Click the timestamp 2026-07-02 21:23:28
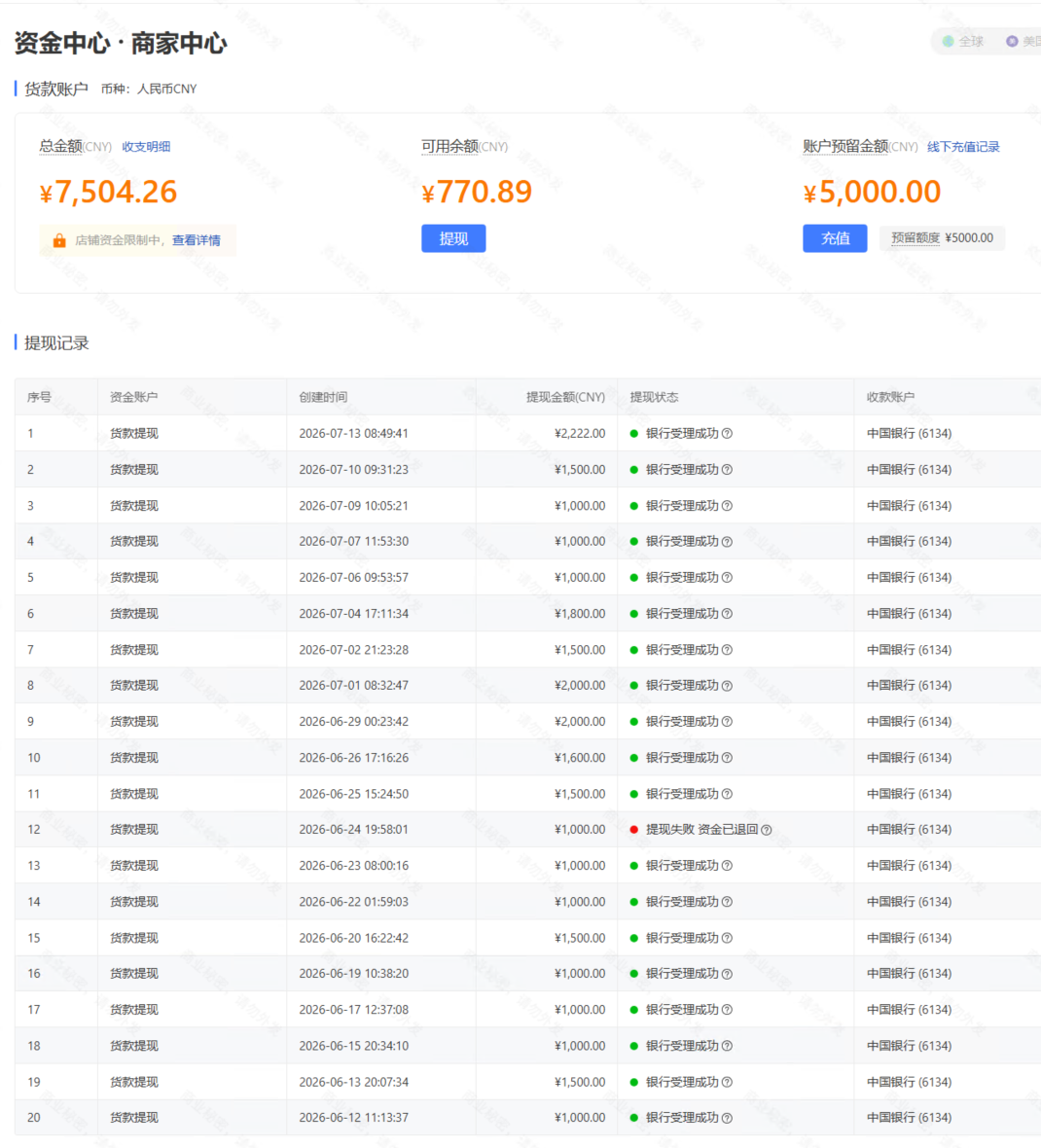This screenshot has width=1041, height=1148. (x=353, y=650)
